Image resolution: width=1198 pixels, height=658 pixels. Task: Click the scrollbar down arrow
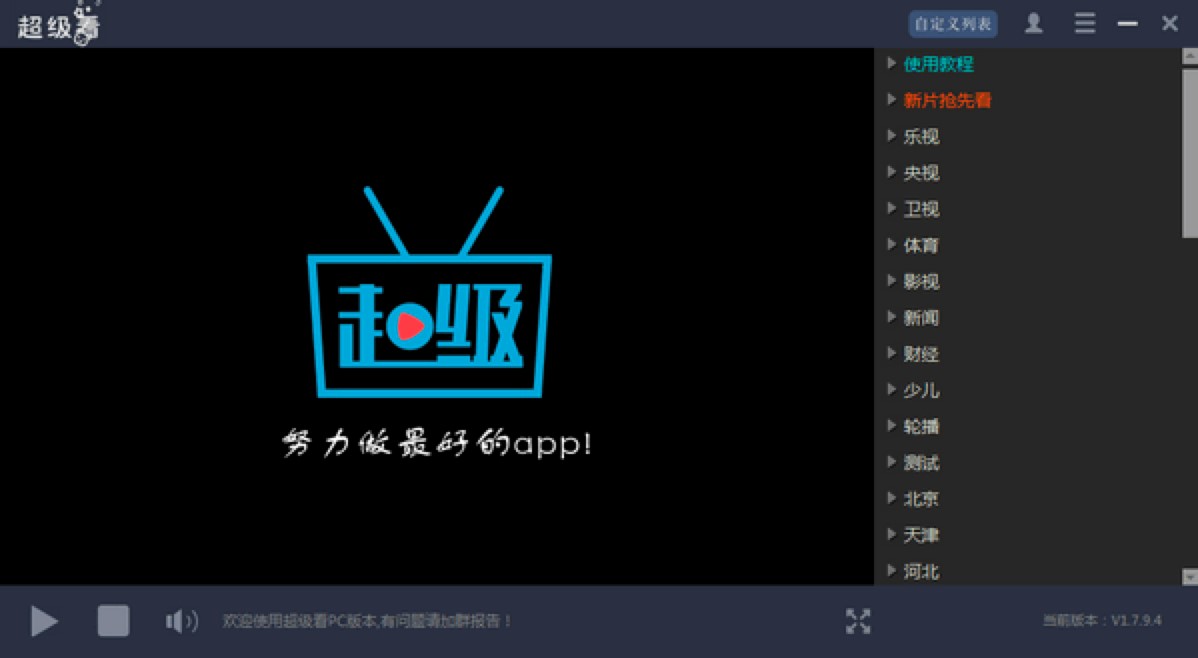[x=1190, y=576]
